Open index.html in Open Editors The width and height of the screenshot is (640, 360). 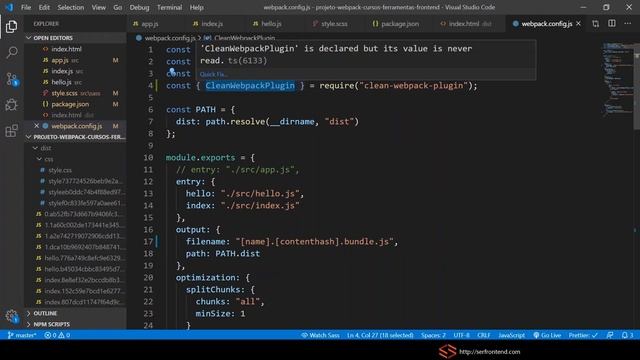pos(75,49)
